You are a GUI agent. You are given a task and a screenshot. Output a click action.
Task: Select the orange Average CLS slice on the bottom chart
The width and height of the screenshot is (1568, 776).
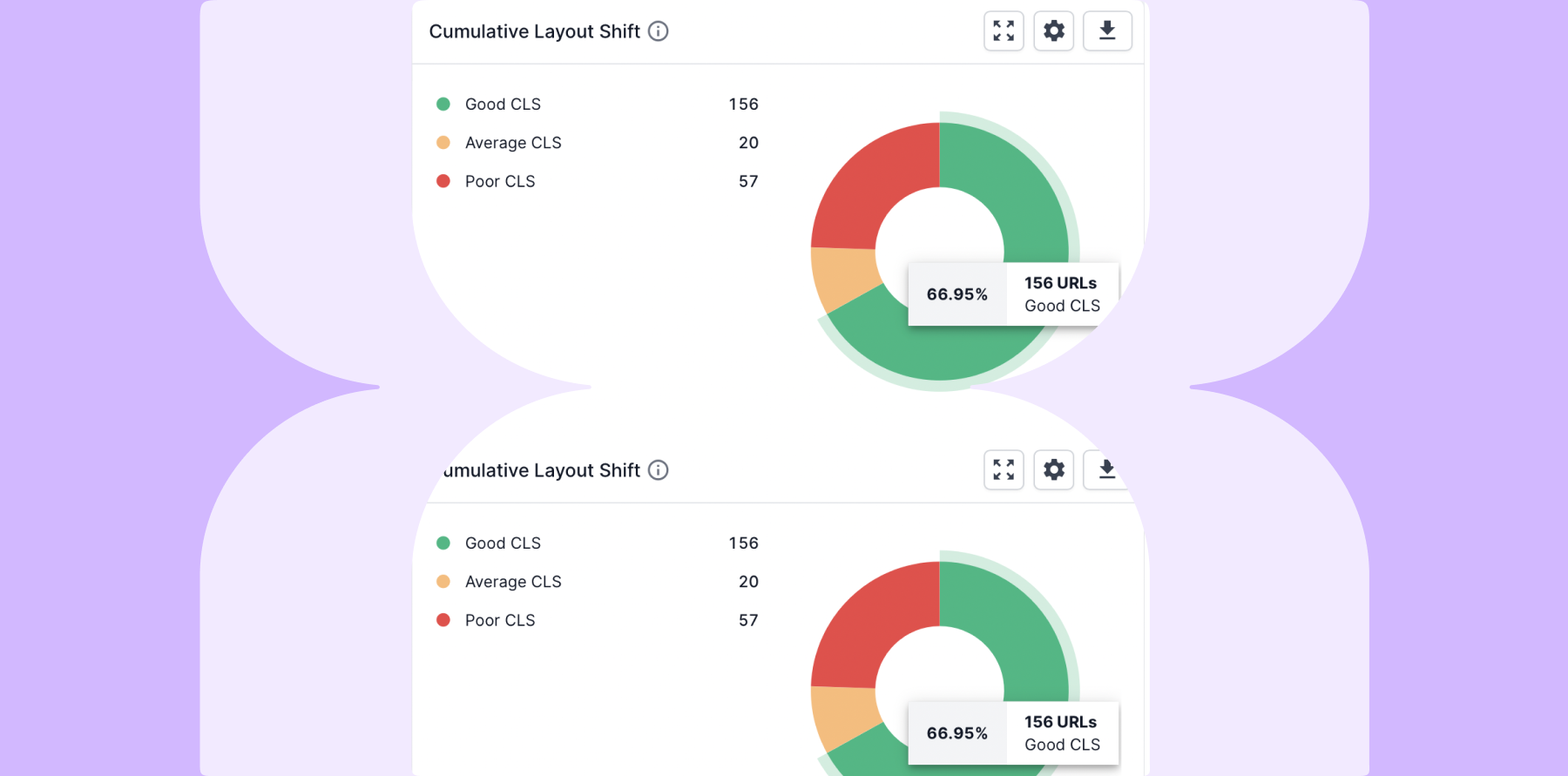point(842,714)
